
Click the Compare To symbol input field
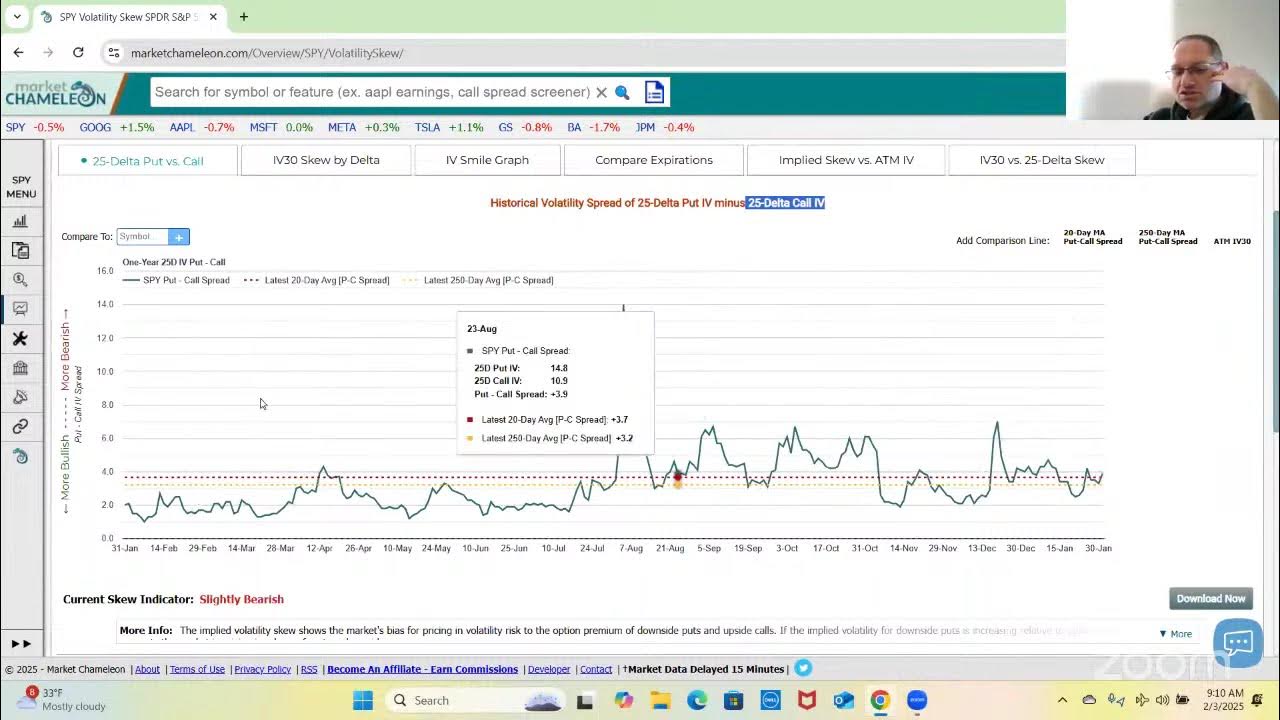(x=142, y=237)
